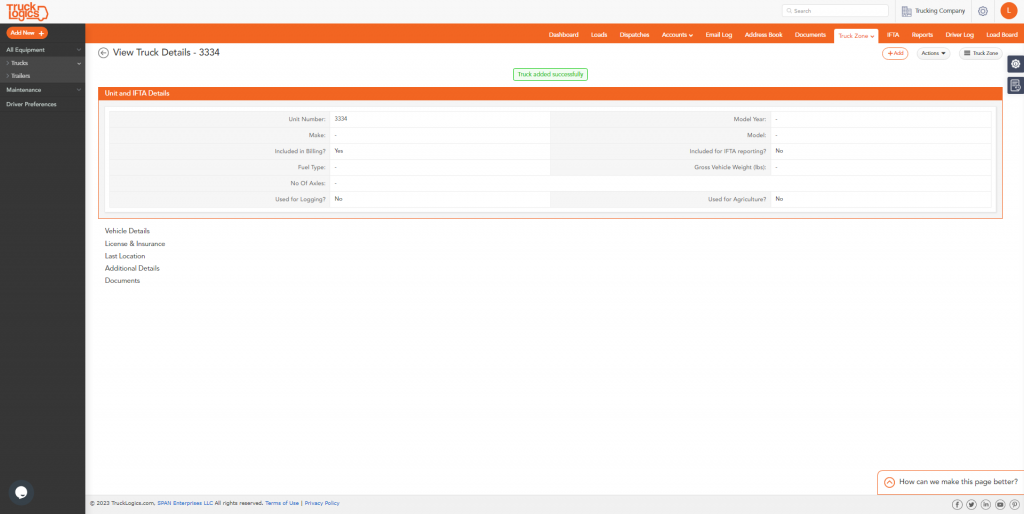Expand the Trucks sidebar item

pos(42,63)
